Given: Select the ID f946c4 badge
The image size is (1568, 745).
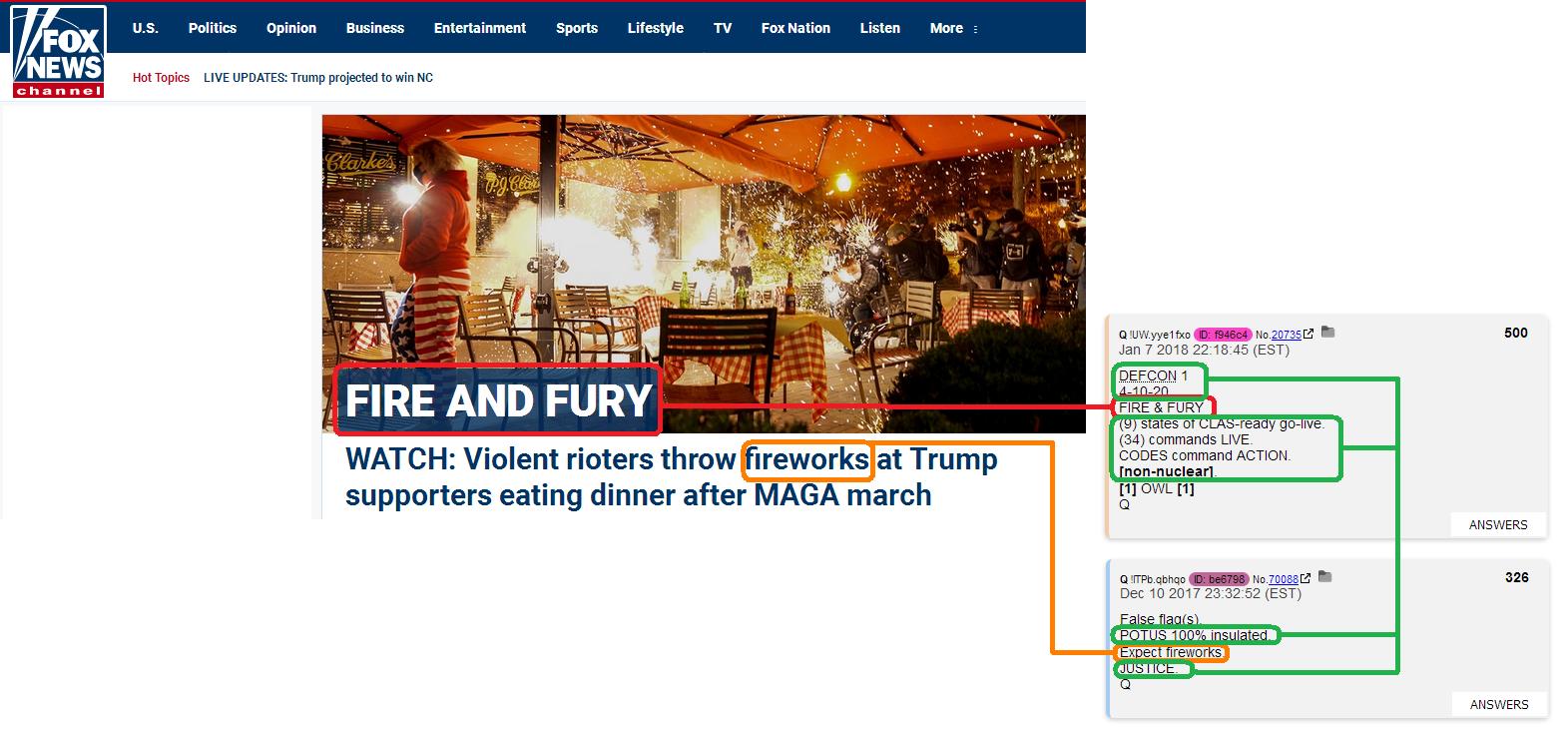Looking at the screenshot, I should click(x=1223, y=335).
